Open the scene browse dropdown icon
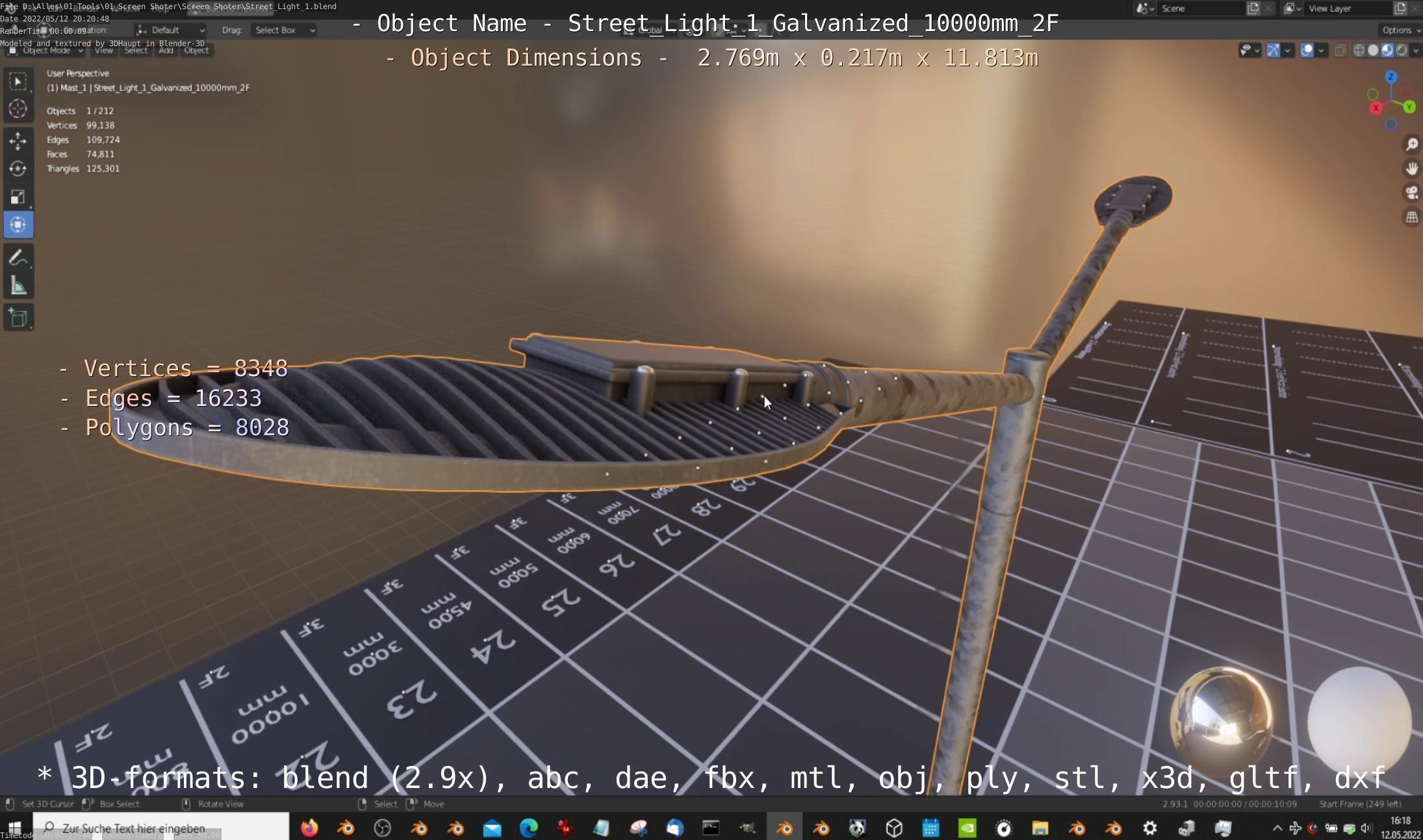 point(1145,8)
